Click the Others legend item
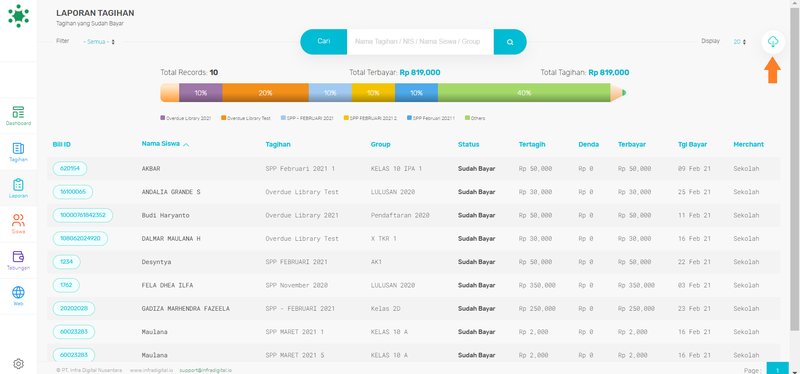 [475, 118]
